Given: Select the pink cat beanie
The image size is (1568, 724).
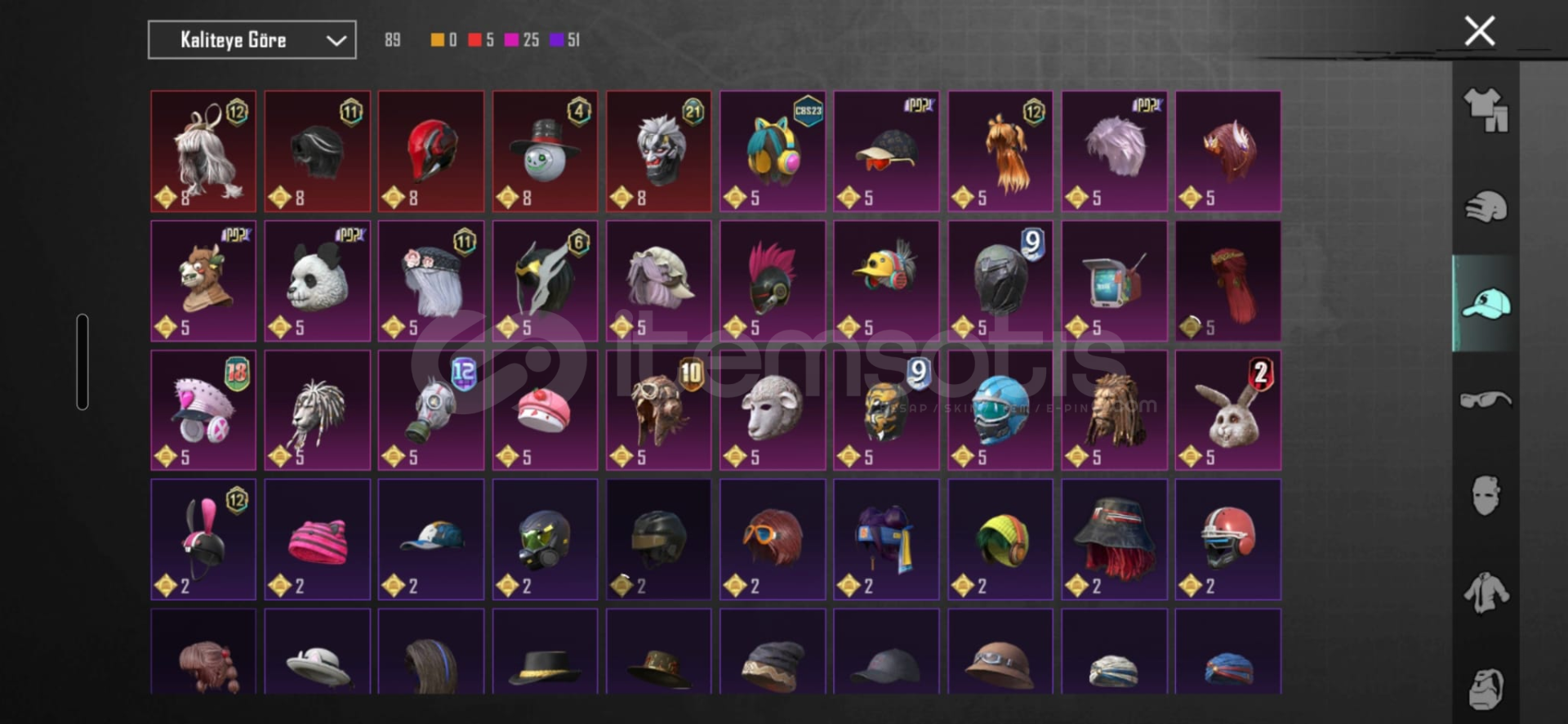Looking at the screenshot, I should coord(317,539).
